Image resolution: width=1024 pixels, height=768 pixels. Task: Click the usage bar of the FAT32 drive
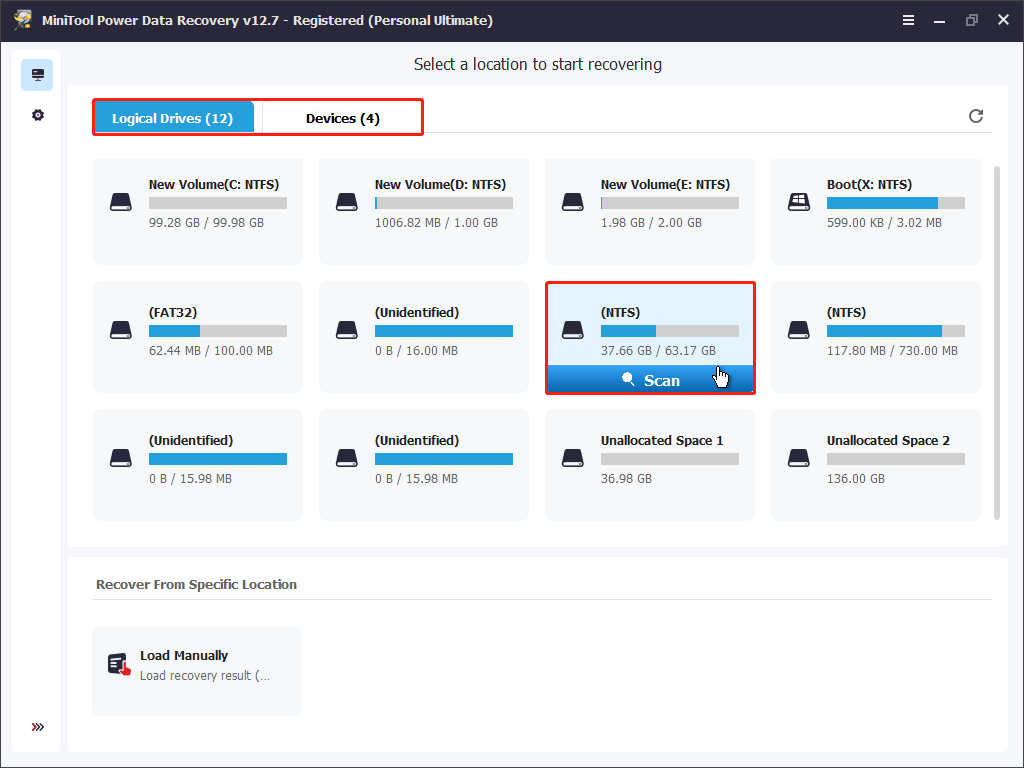pos(217,331)
